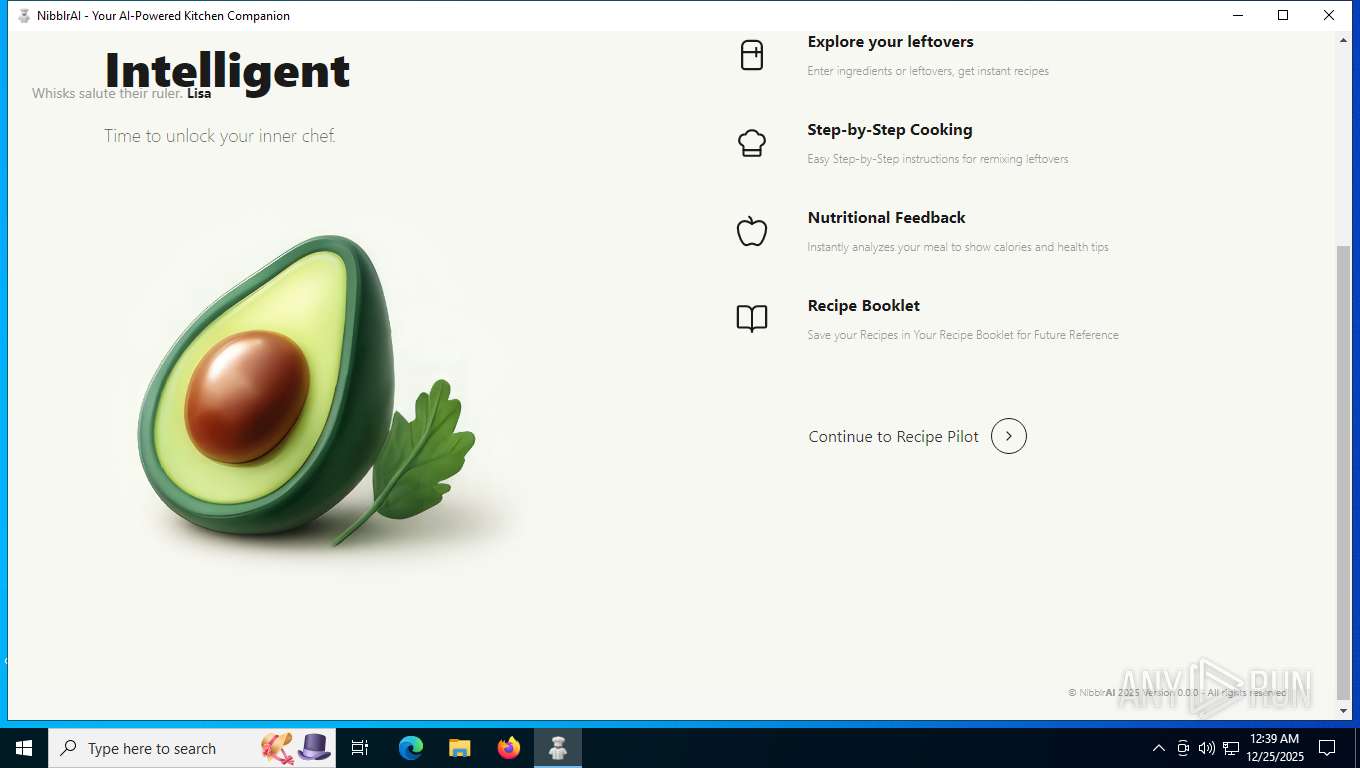Select the Step-by-Step Cooking heading
The width and height of the screenshot is (1360, 768).
890,130
